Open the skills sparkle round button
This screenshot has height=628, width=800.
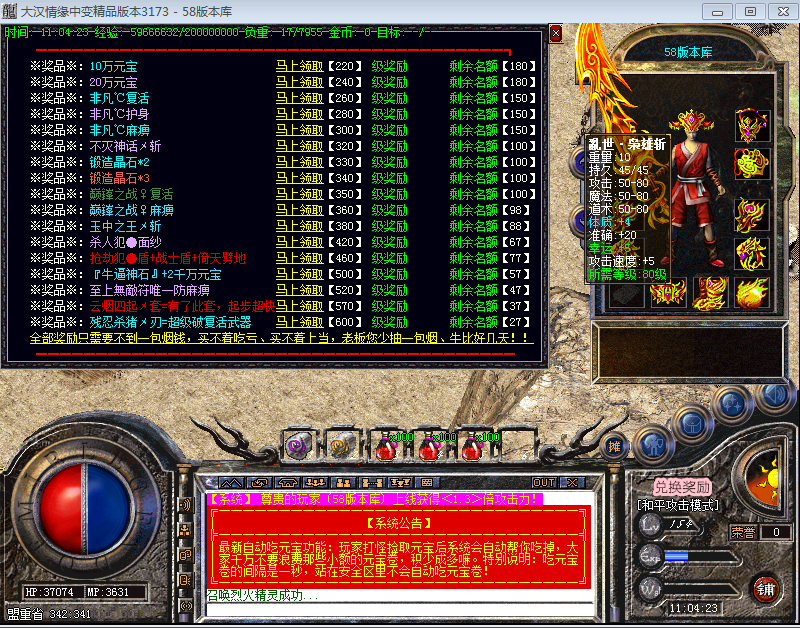click(732, 403)
